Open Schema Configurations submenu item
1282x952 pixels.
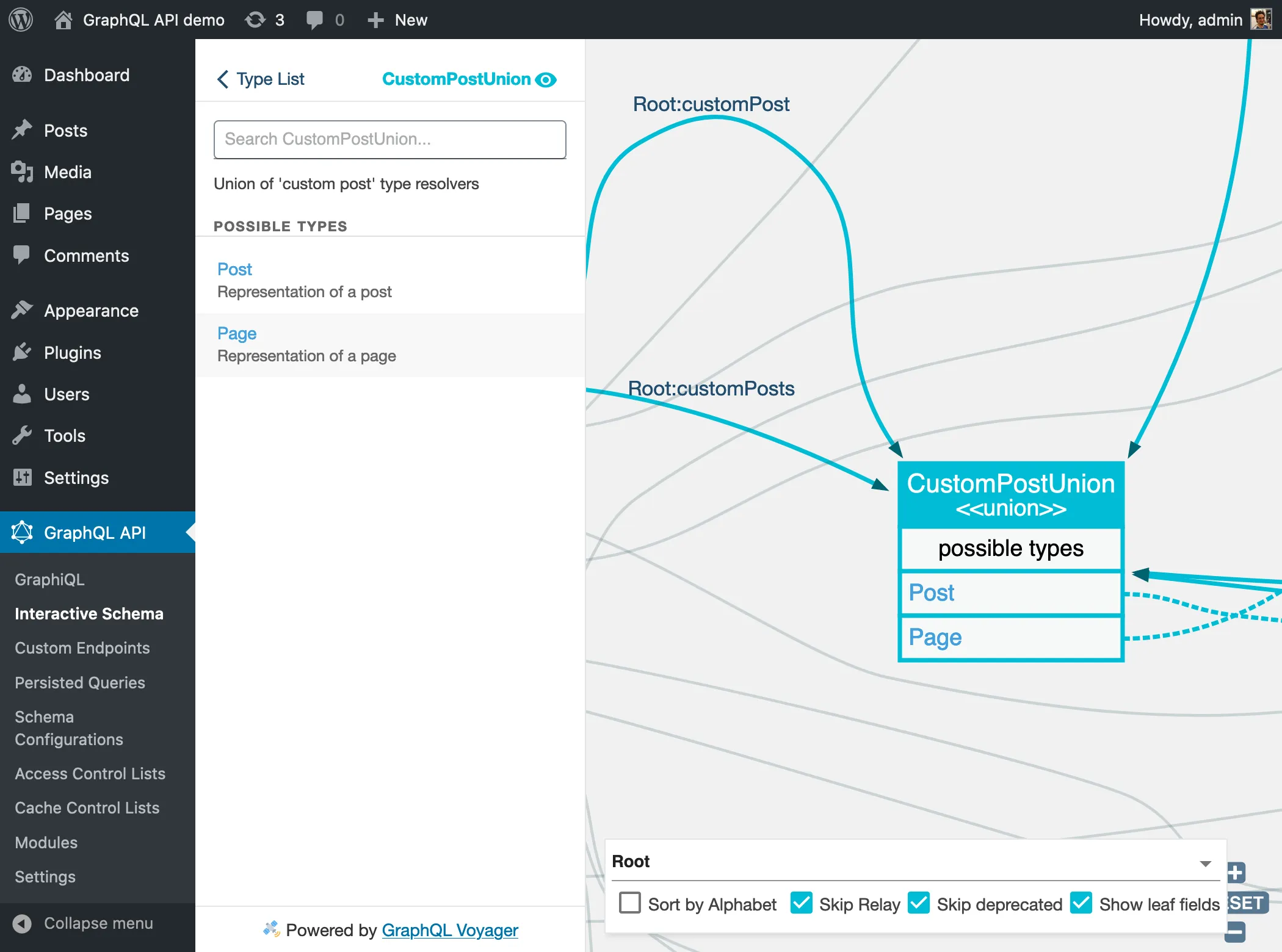point(69,728)
